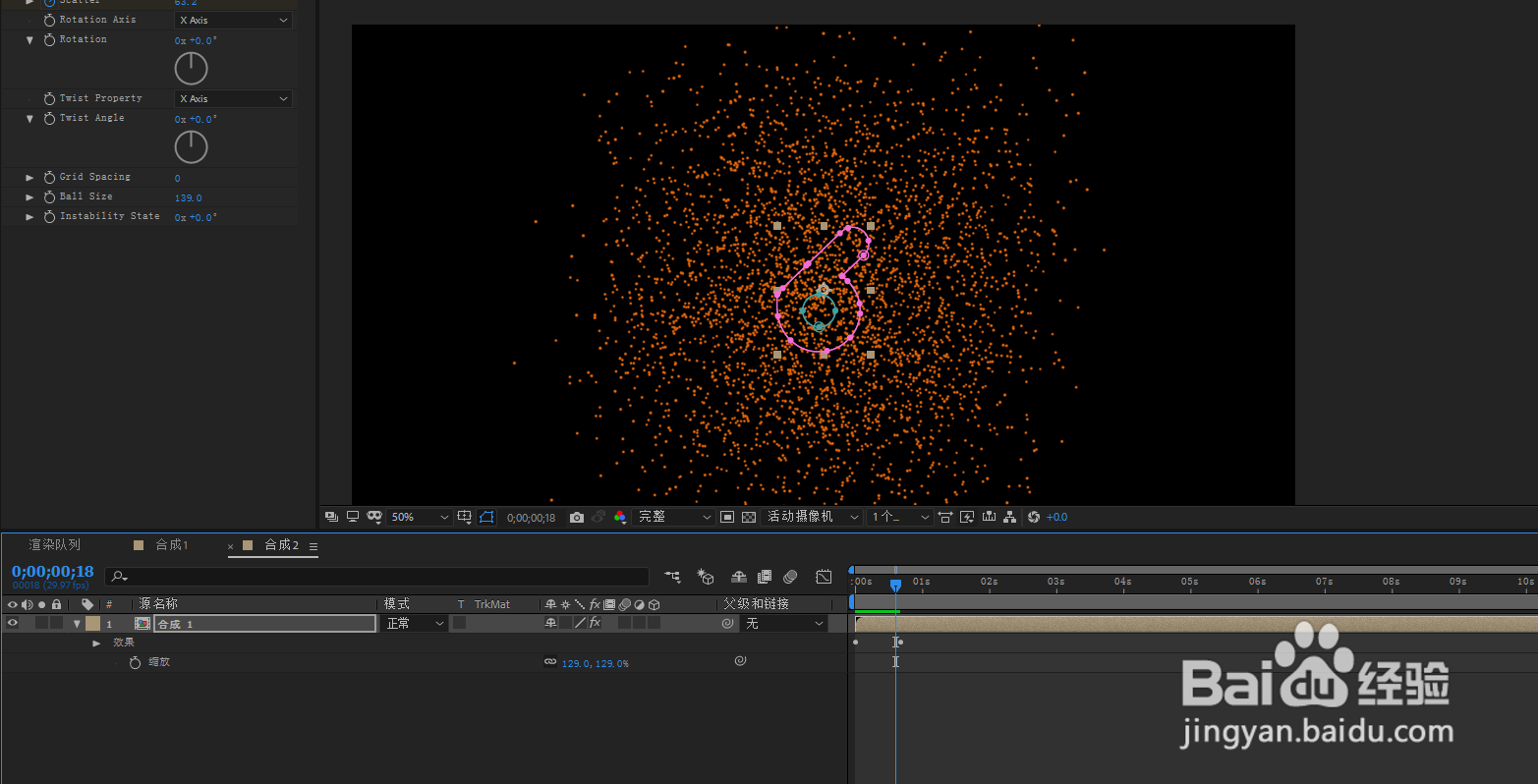Enable motion blur for the composition
The width and height of the screenshot is (1538, 784).
(x=791, y=577)
